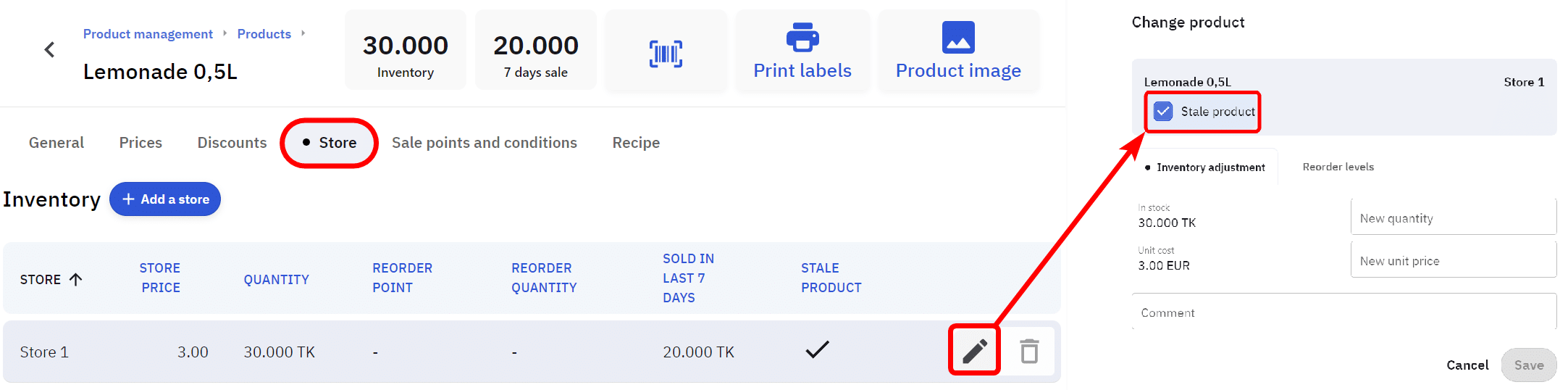Open the Product image picture icon

(x=958, y=38)
